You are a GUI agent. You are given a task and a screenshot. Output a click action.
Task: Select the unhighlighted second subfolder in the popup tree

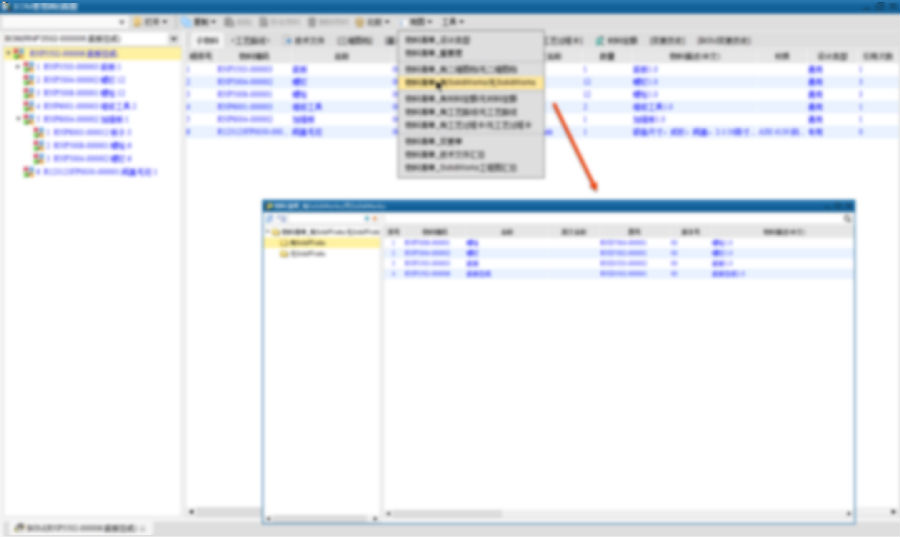point(307,254)
